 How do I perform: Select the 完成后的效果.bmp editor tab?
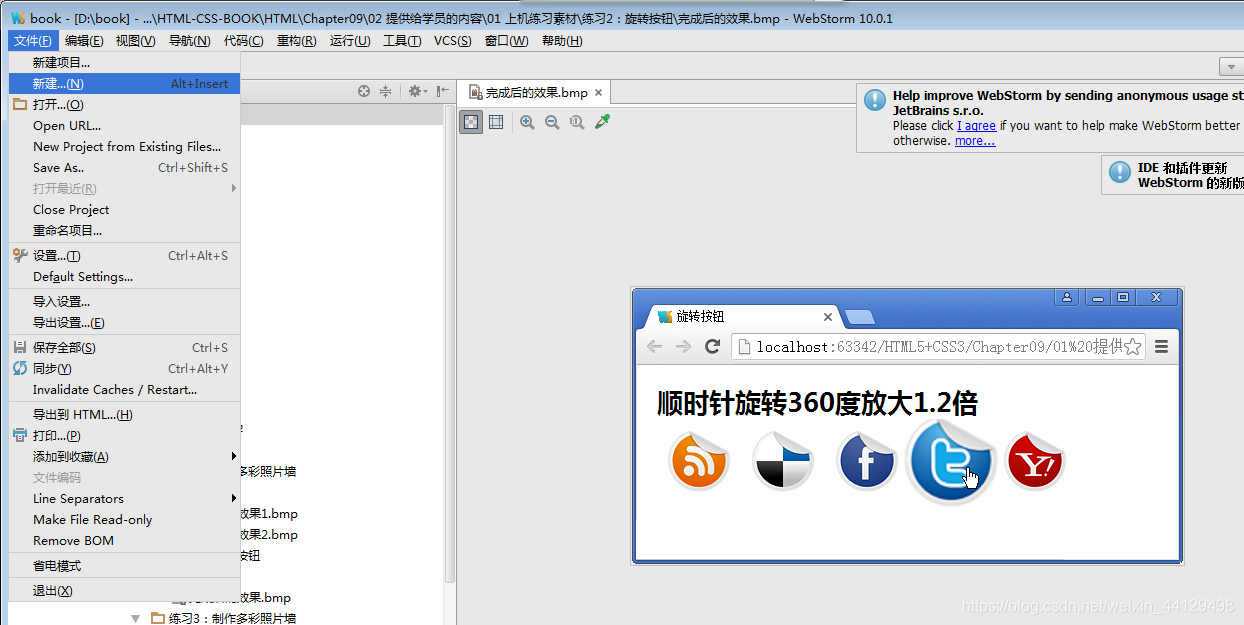(536, 92)
